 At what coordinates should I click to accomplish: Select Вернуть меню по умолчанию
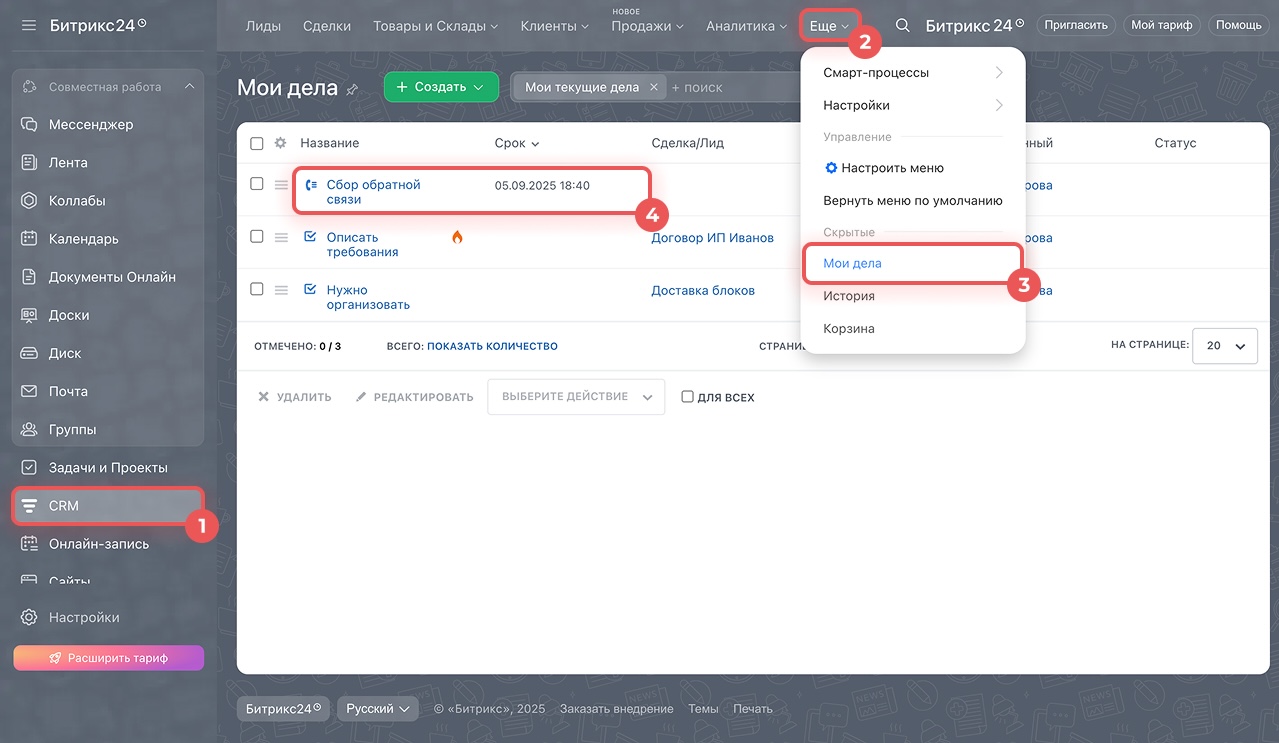pos(913,200)
